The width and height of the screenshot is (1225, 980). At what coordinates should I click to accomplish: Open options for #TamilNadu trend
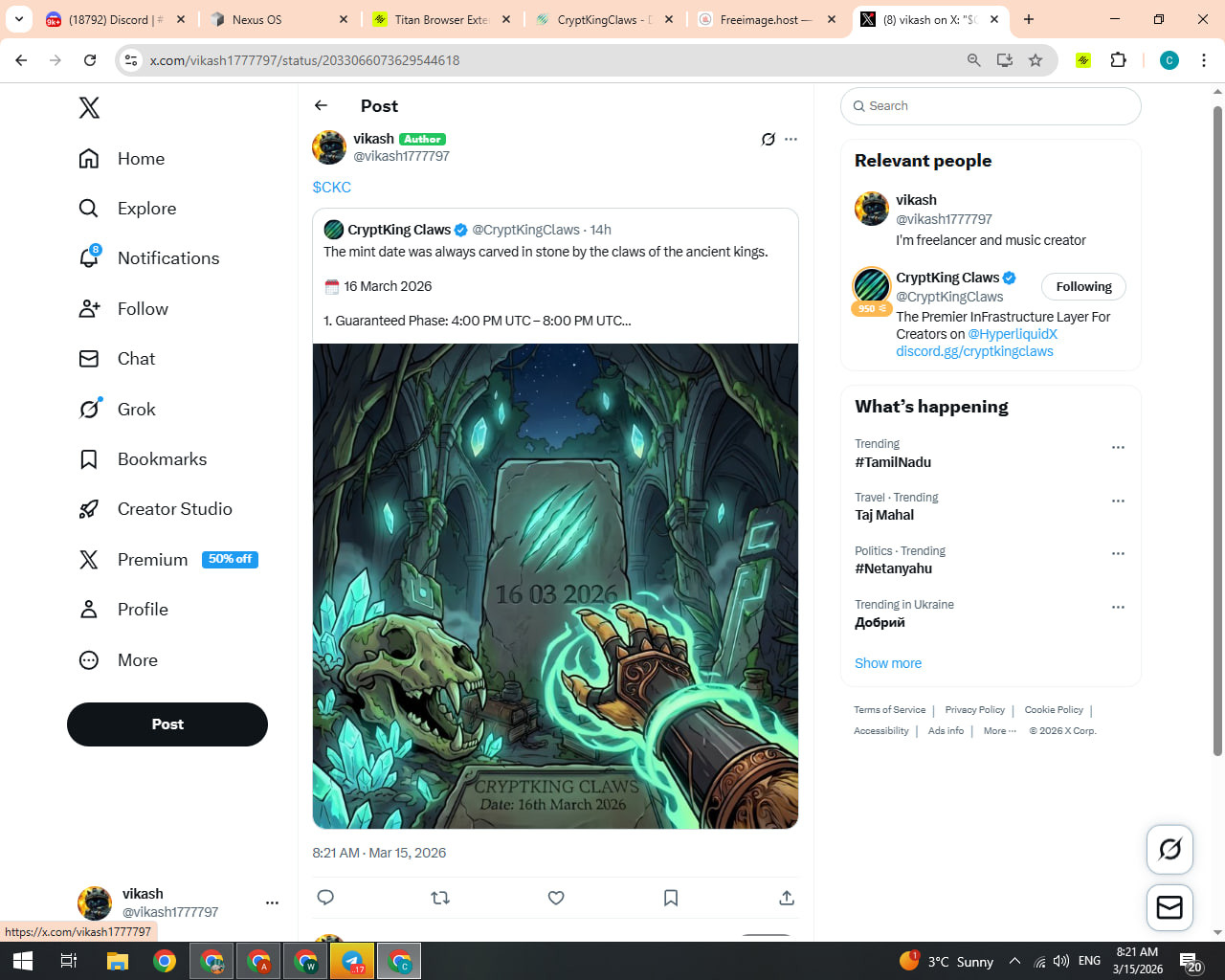tap(1118, 447)
